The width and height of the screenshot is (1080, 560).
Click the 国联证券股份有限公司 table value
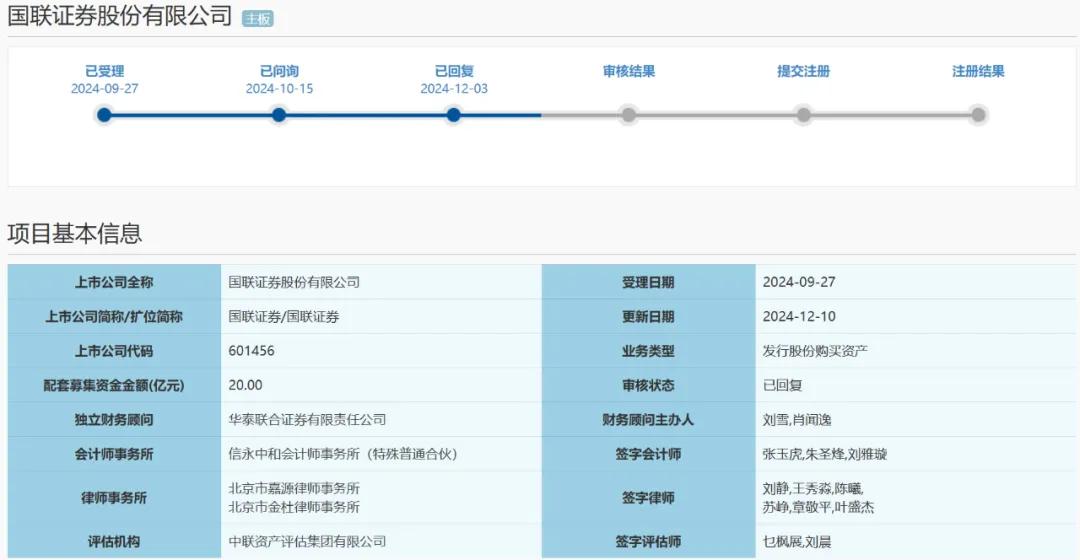294,282
